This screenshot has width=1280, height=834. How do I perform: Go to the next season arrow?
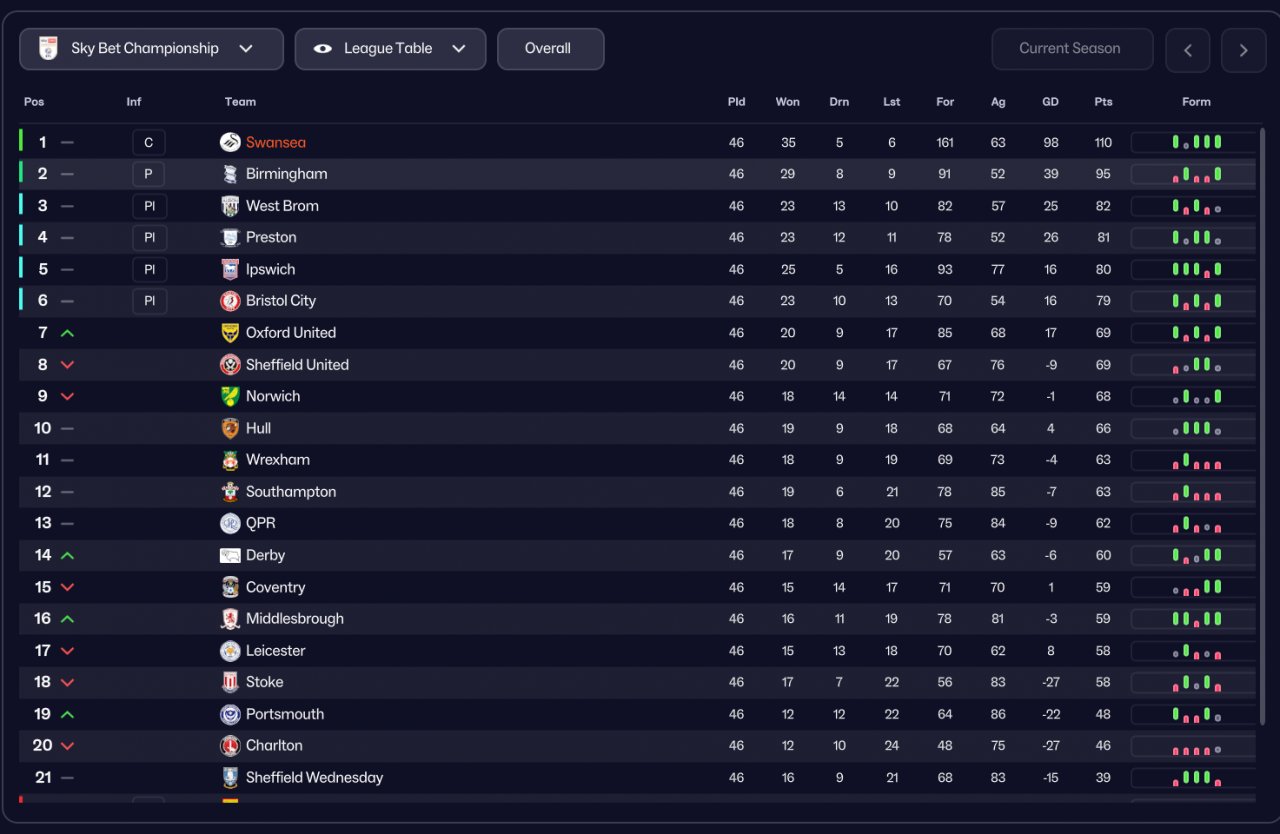1243,50
